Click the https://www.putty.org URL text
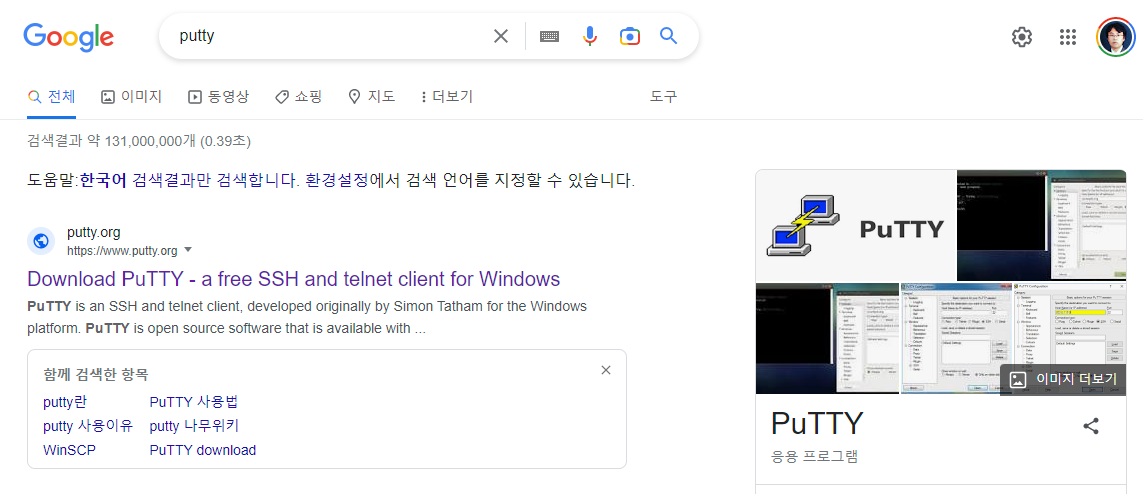This screenshot has width=1143, height=494. (122, 251)
